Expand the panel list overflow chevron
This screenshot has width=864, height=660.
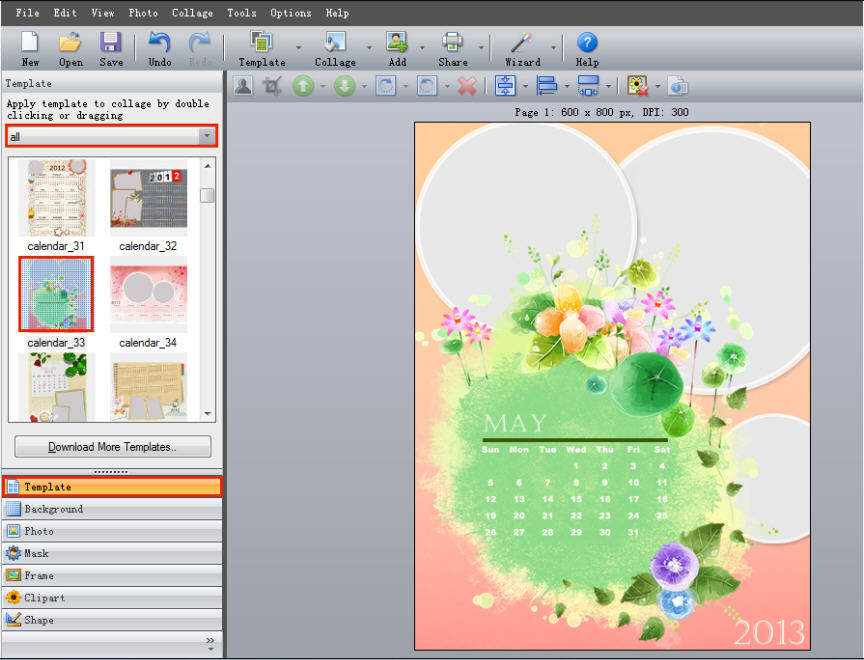pyautogui.click(x=210, y=640)
